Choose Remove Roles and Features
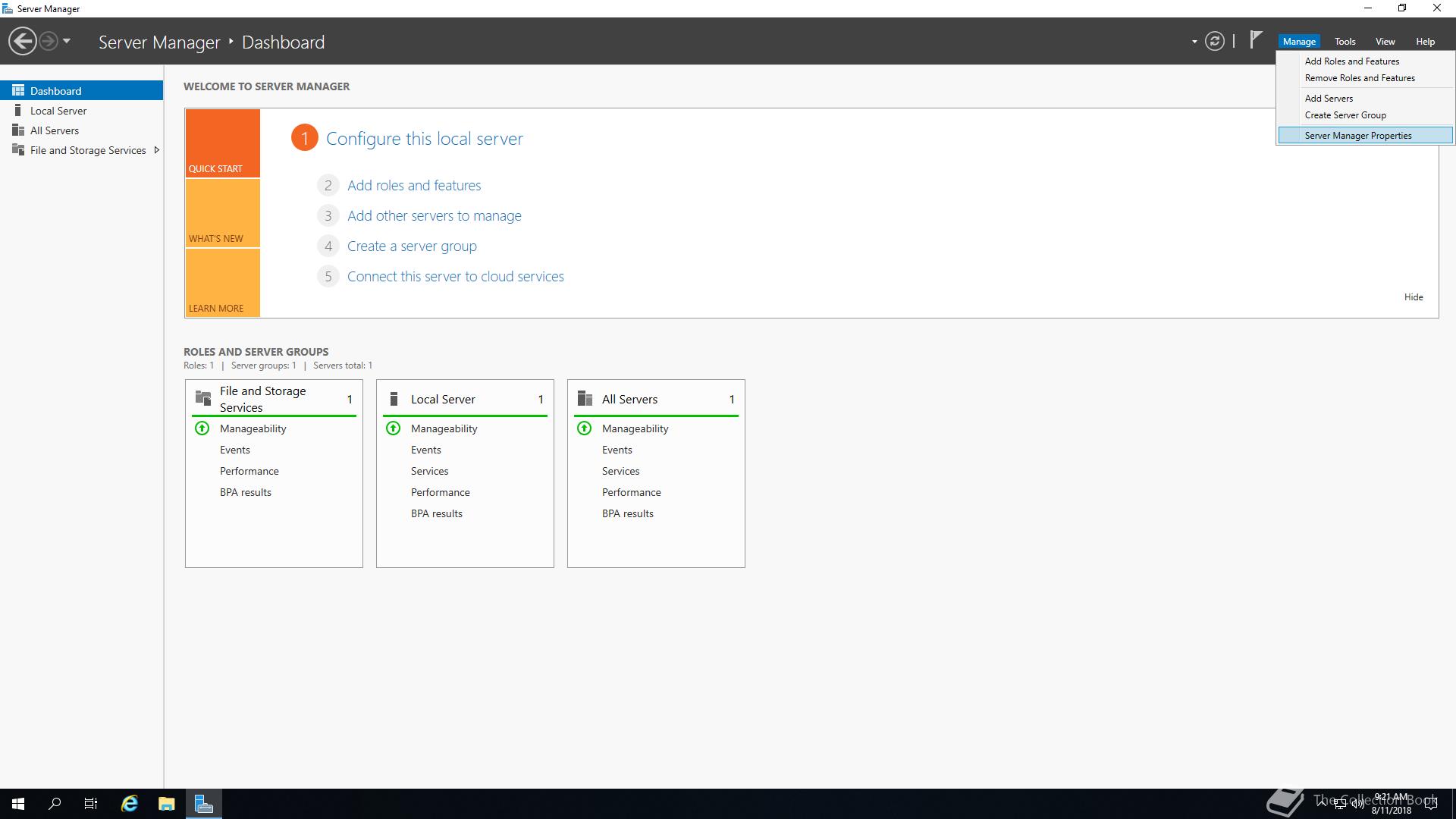The image size is (1456, 819). coord(1360,78)
